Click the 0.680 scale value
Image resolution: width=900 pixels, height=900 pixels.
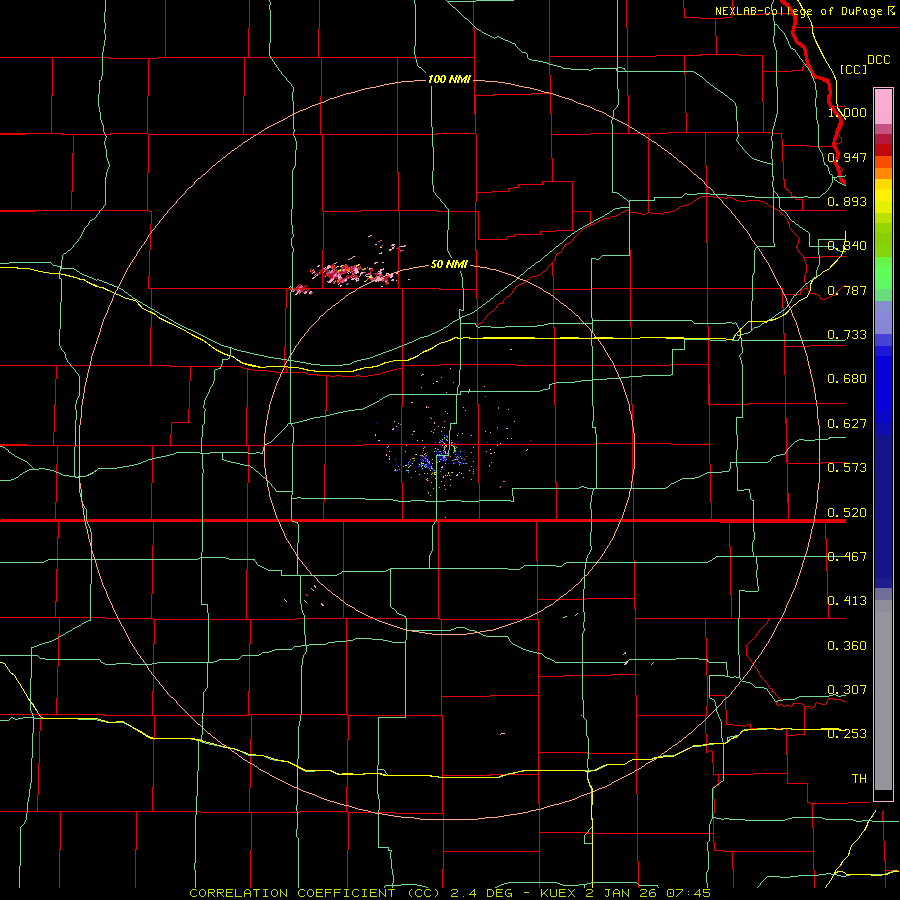(x=847, y=379)
